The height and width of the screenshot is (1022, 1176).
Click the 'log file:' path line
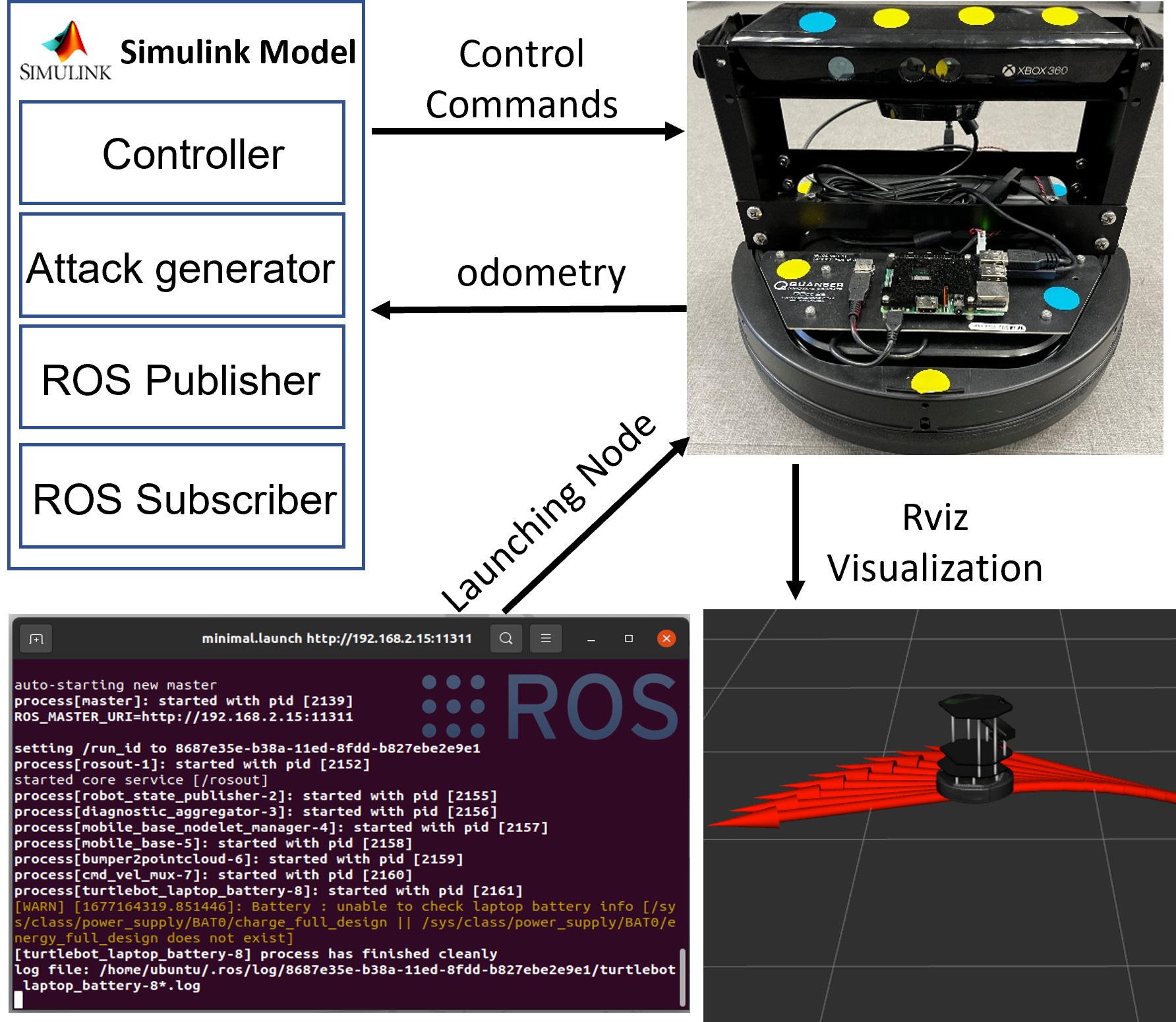point(345,978)
